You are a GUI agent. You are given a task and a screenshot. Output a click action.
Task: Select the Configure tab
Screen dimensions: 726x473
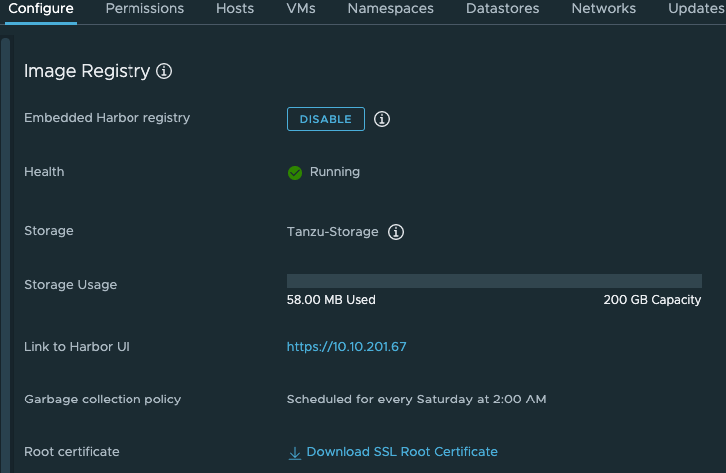point(41,9)
